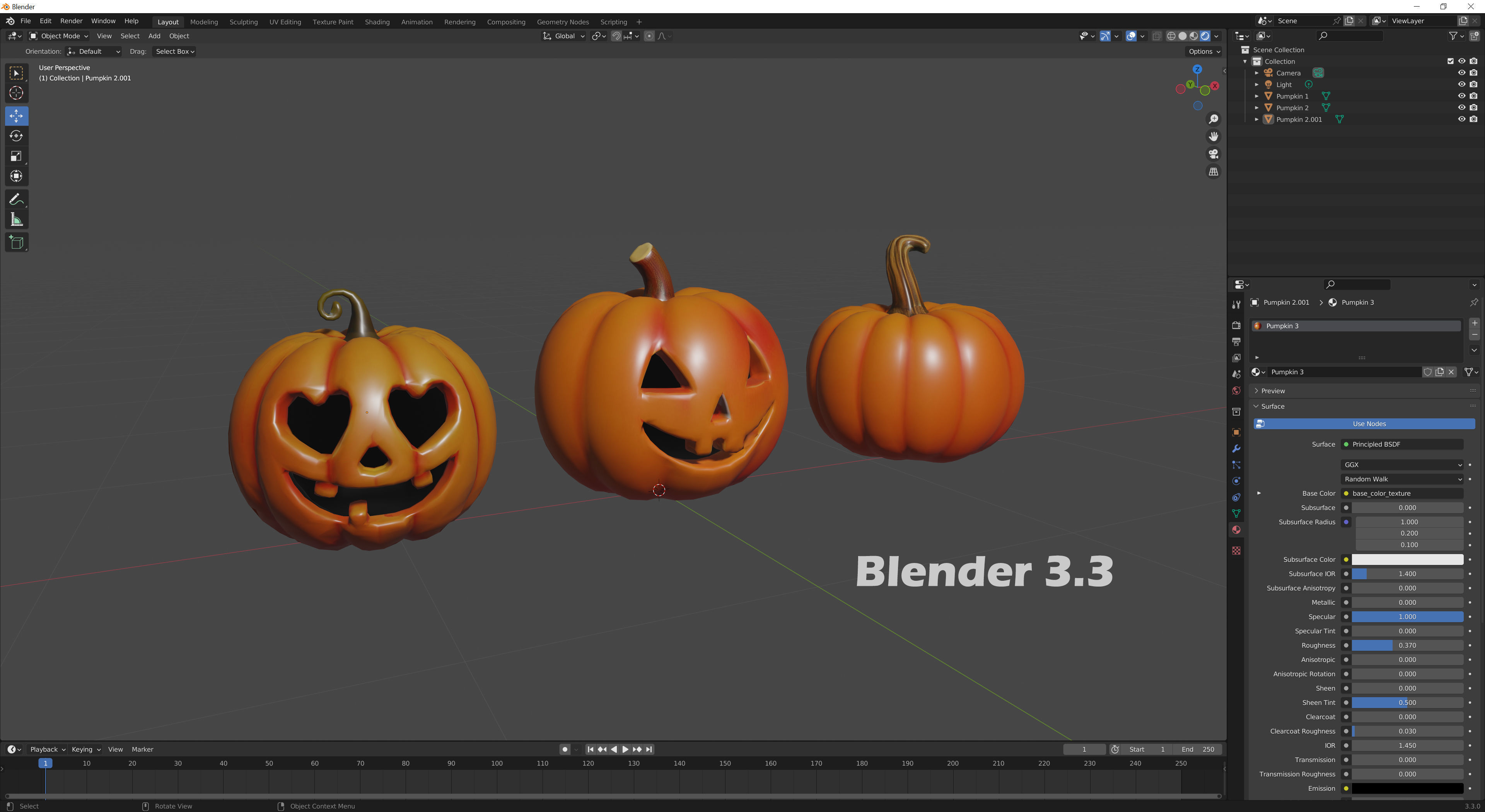
Task: Pick the Measure tool
Action: coord(16,220)
